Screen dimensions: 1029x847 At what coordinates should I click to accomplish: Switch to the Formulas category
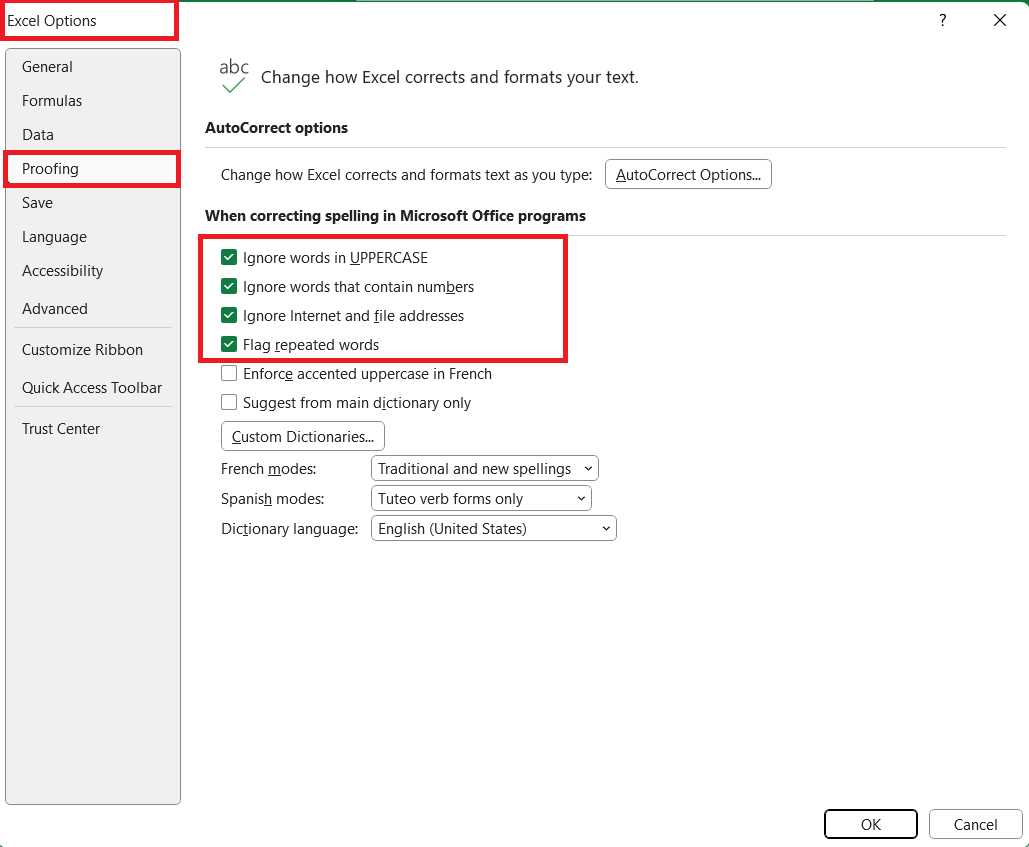[x=93, y=101]
